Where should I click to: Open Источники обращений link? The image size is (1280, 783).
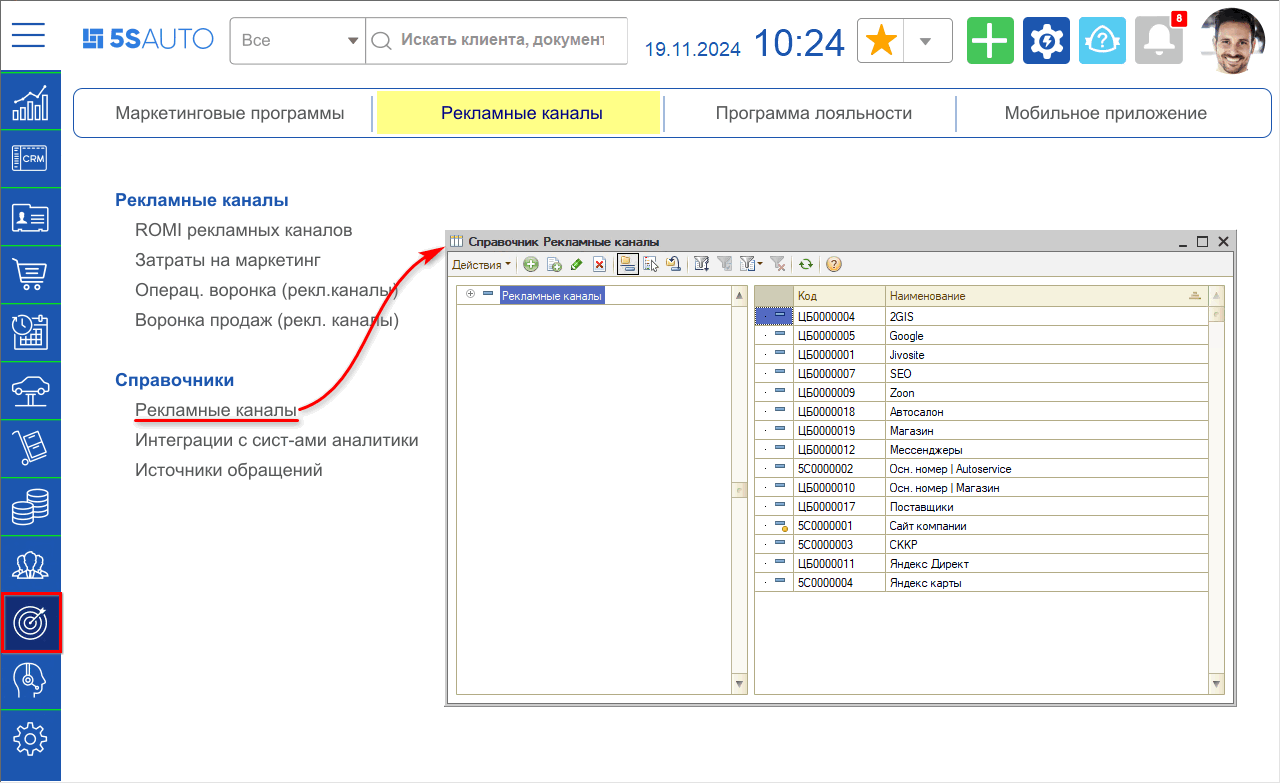pyautogui.click(x=229, y=470)
